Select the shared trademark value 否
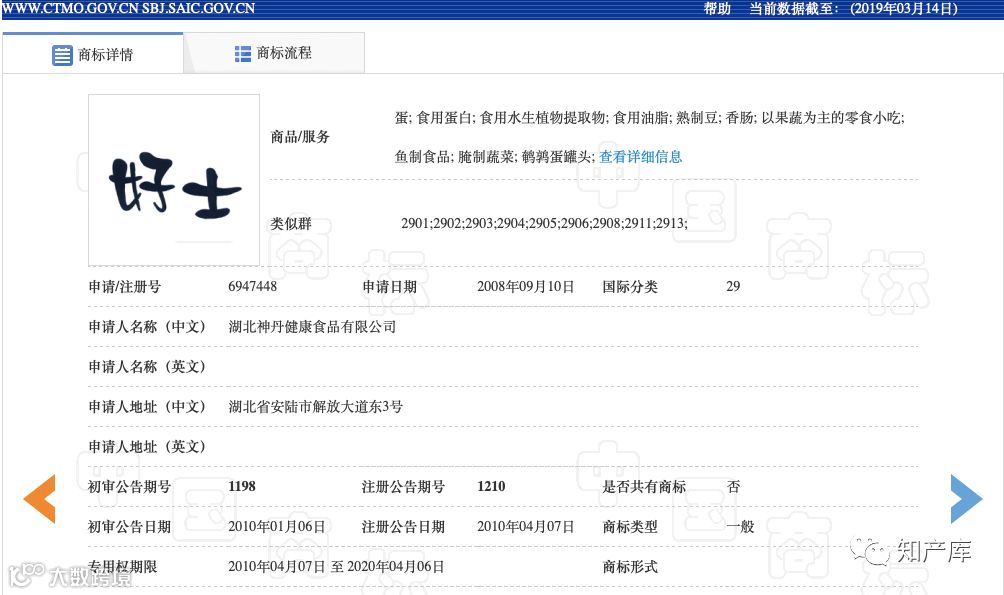The height and width of the screenshot is (595, 1004). coord(734,487)
